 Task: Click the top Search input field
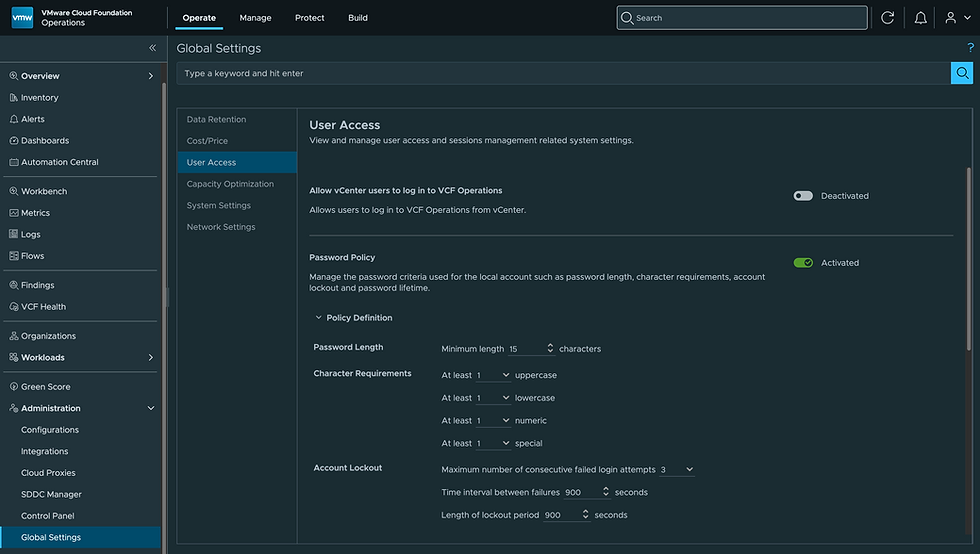coord(742,18)
